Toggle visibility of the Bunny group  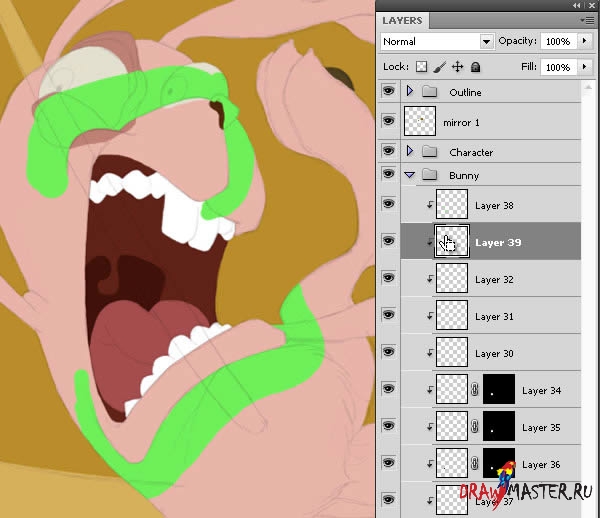388,174
